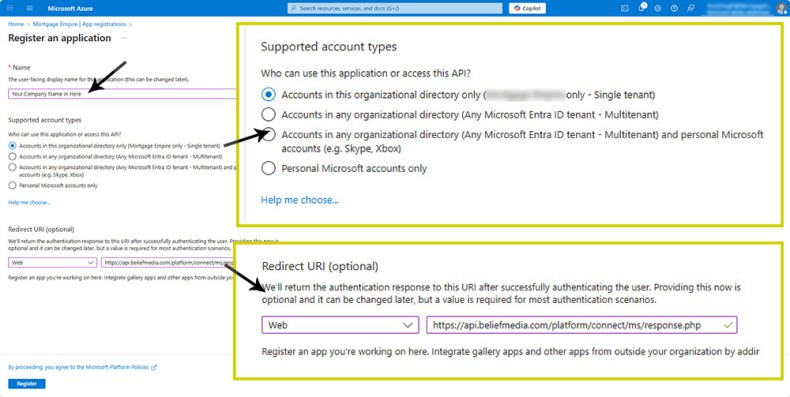Select Personal Microsoft accounts only in enlarged callout

point(269,168)
